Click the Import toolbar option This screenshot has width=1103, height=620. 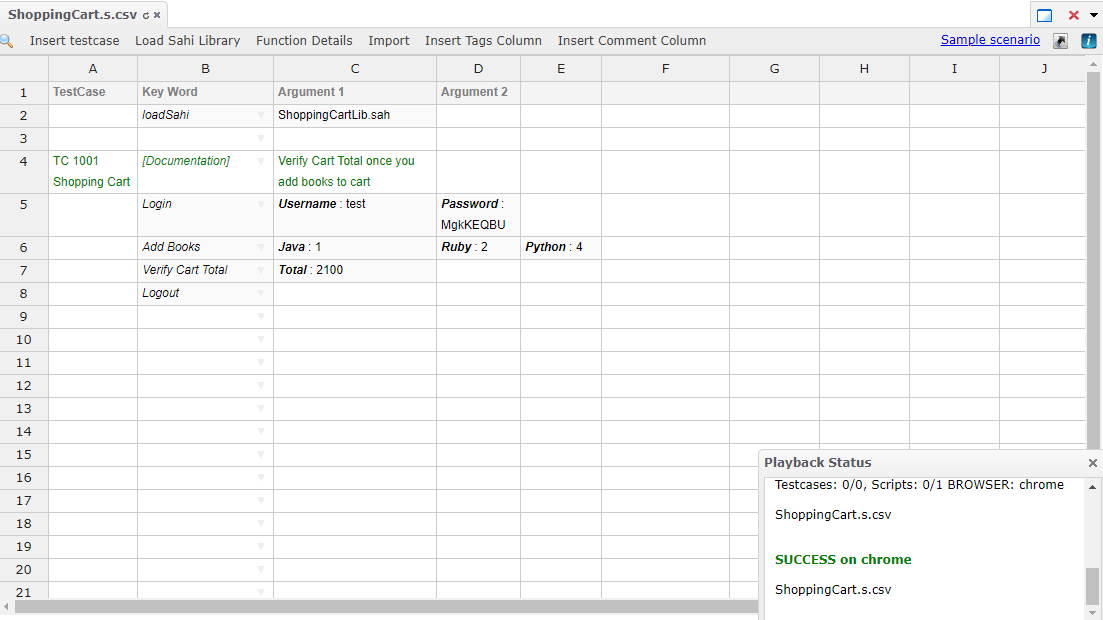(388, 41)
